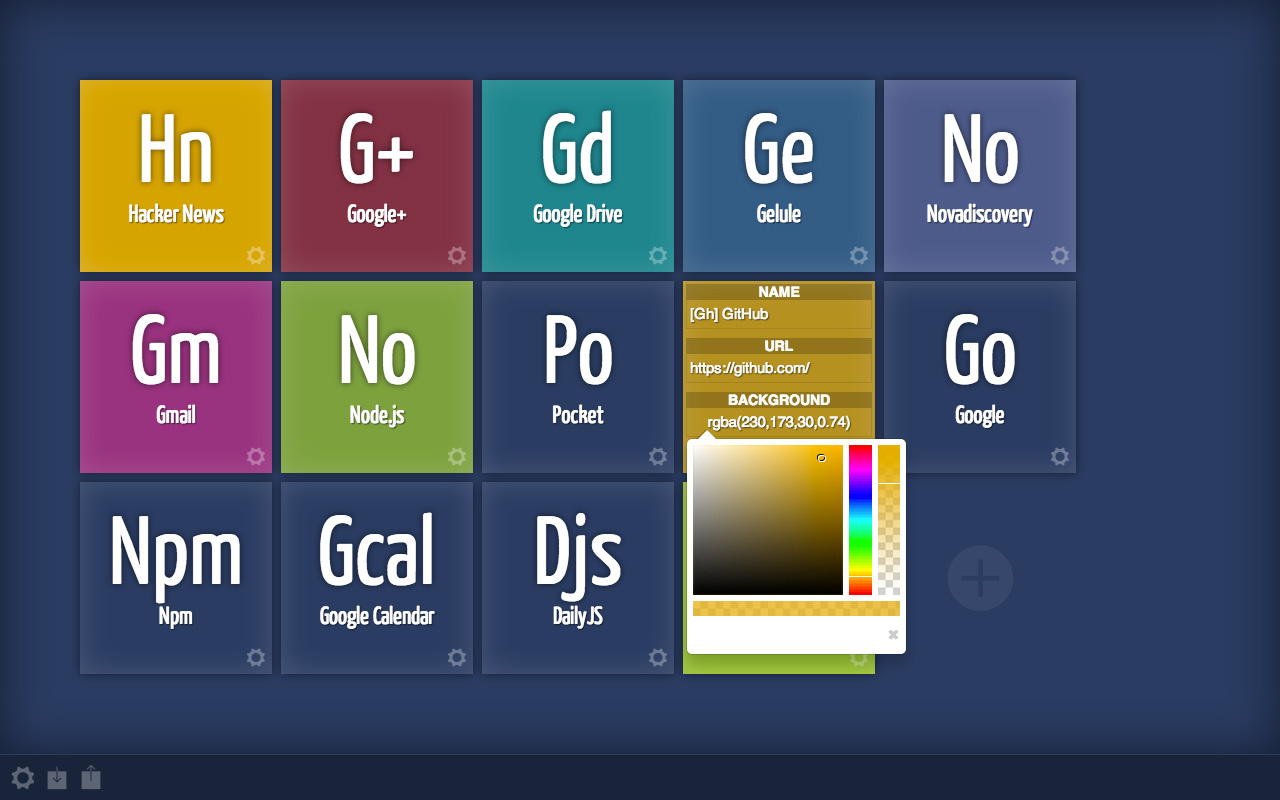Click the URL field with github.com
This screenshot has height=800, width=1280.
(x=778, y=368)
